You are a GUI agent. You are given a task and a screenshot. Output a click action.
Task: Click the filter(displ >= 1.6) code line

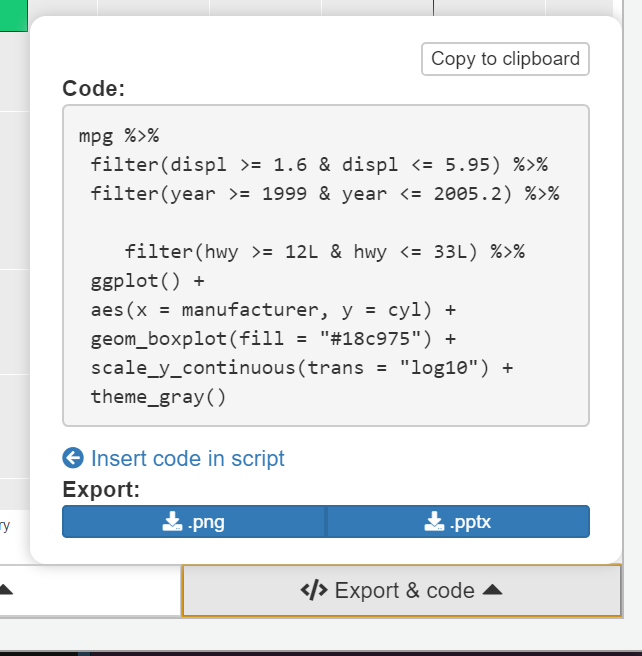(319, 164)
